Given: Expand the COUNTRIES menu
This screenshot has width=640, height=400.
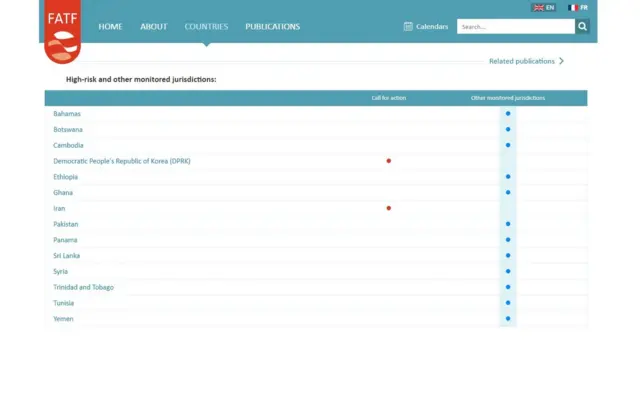Looking at the screenshot, I should pyautogui.click(x=206, y=27).
